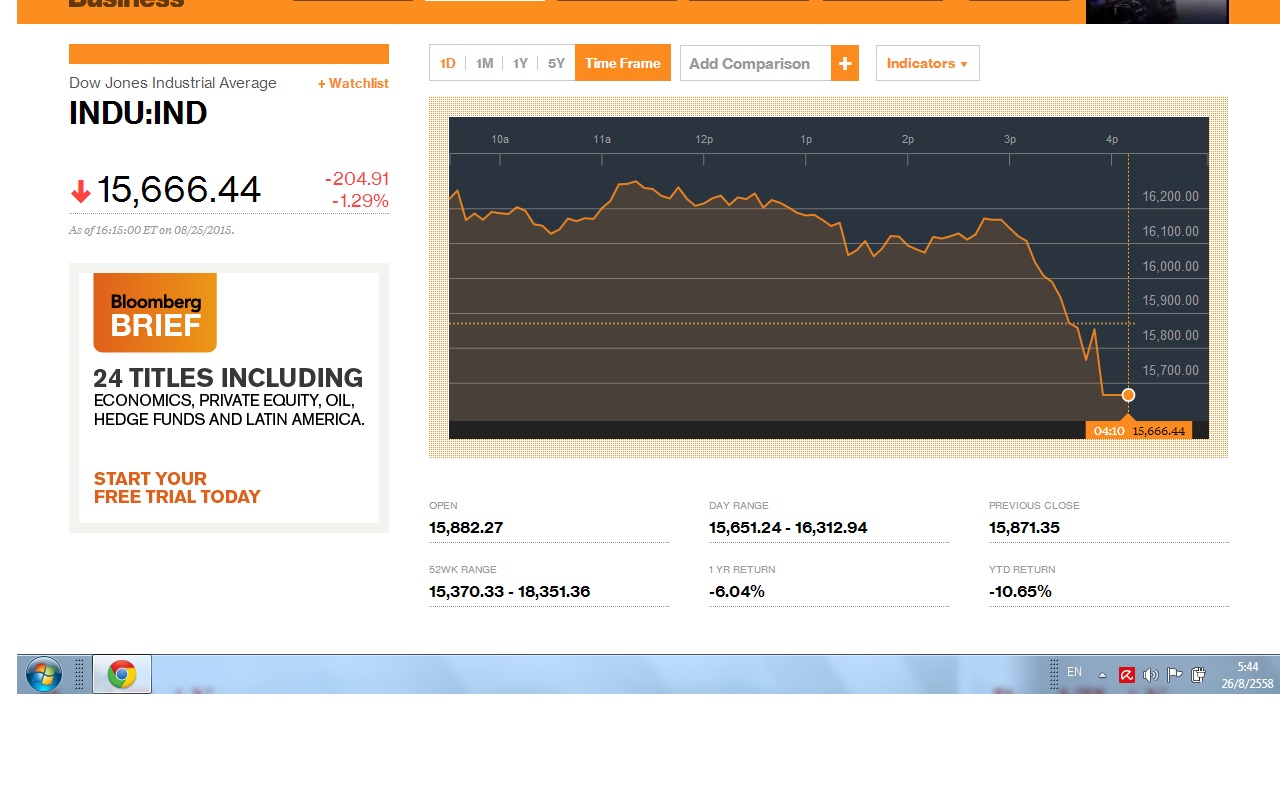This screenshot has height=800, width=1280.
Task: Click the Time Frame button
Action: pos(623,63)
